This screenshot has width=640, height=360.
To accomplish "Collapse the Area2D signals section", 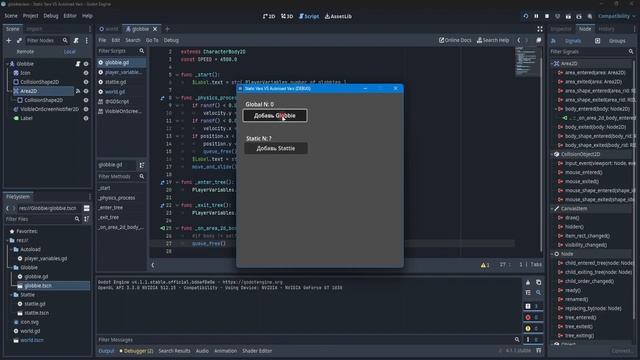I will pyautogui.click(x=552, y=64).
